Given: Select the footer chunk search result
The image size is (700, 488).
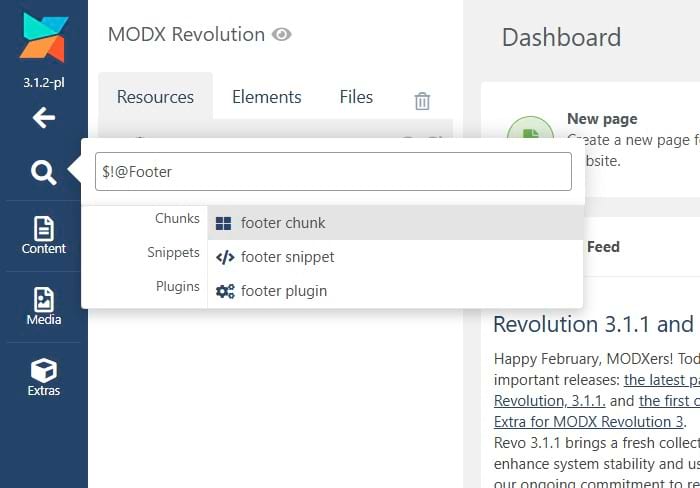Looking at the screenshot, I should [x=396, y=223].
